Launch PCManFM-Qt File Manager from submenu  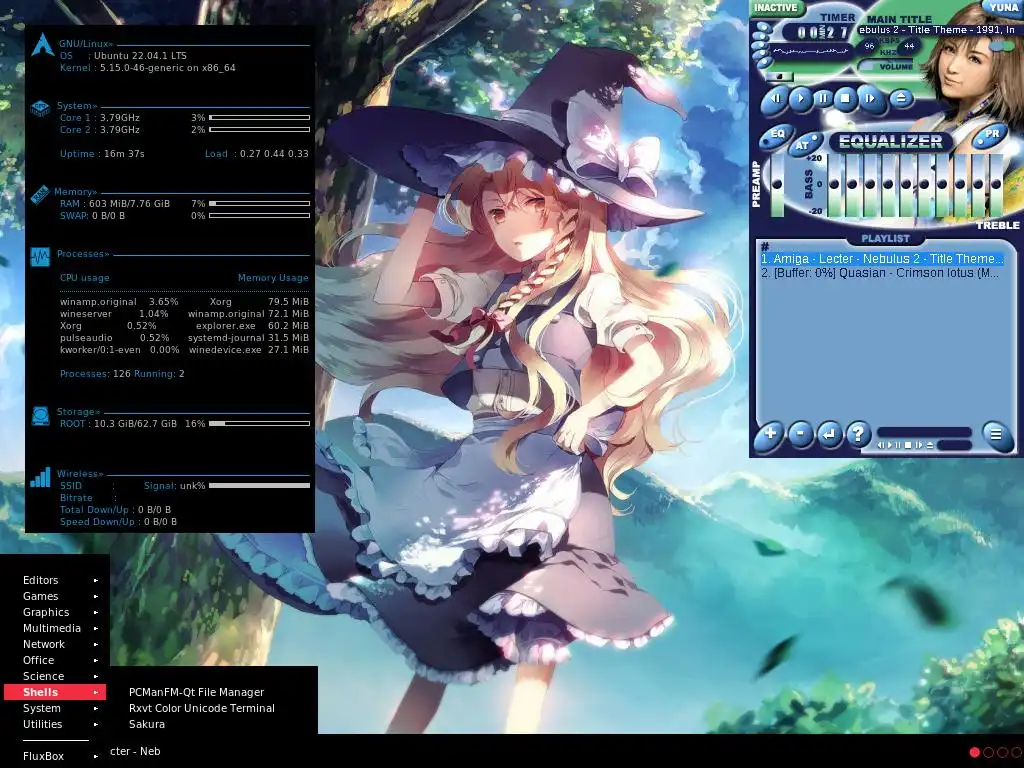pos(196,692)
